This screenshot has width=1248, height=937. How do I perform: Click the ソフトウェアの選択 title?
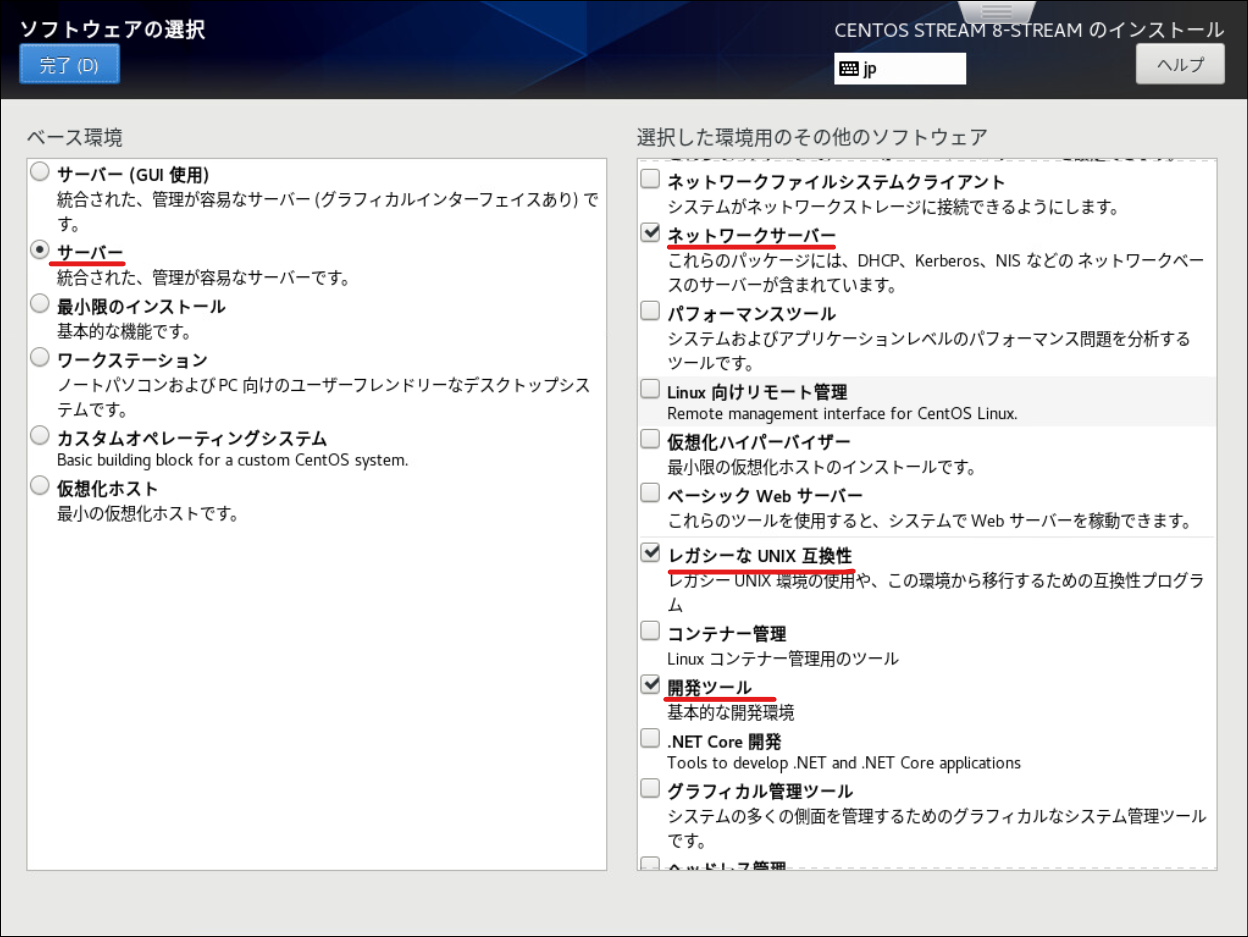[x=112, y=29]
